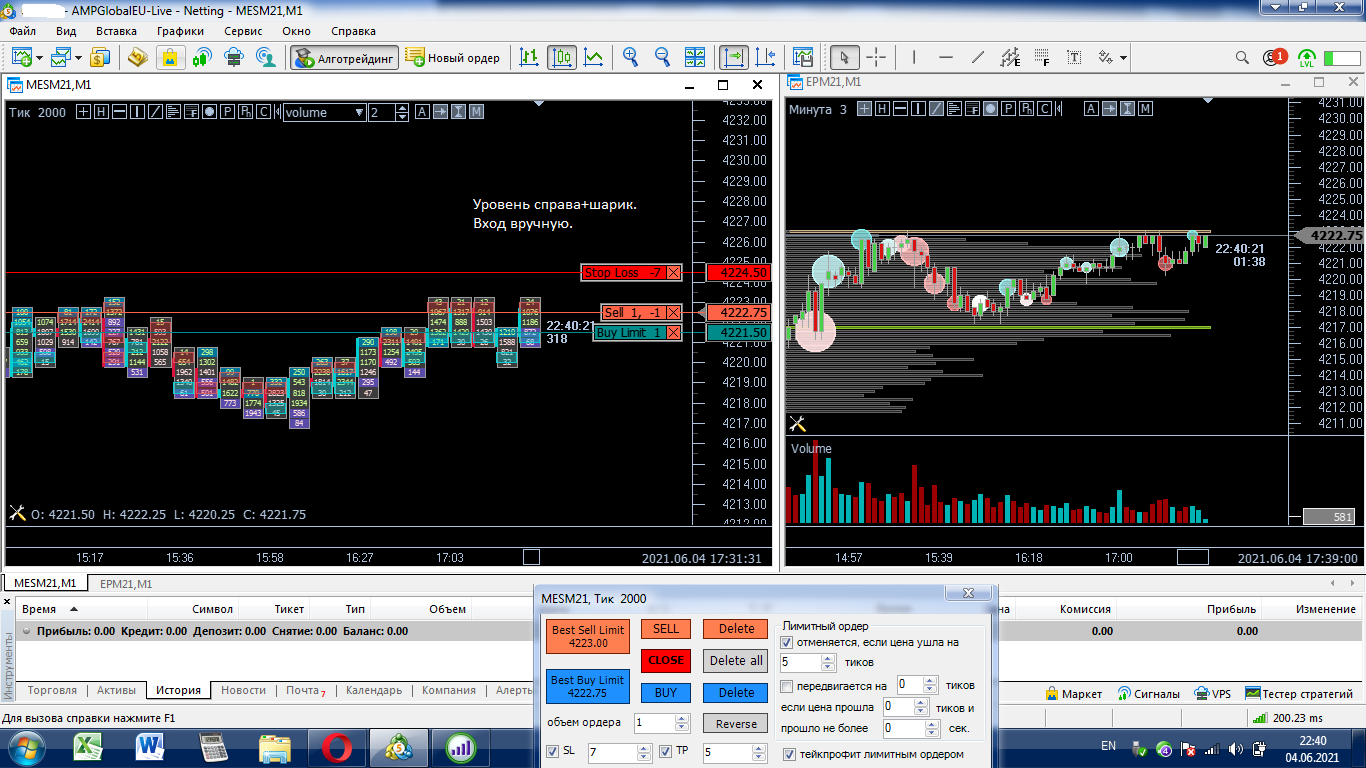Toggle the TP checkbox
Viewport: 1366px width, 768px height.
tap(667, 751)
